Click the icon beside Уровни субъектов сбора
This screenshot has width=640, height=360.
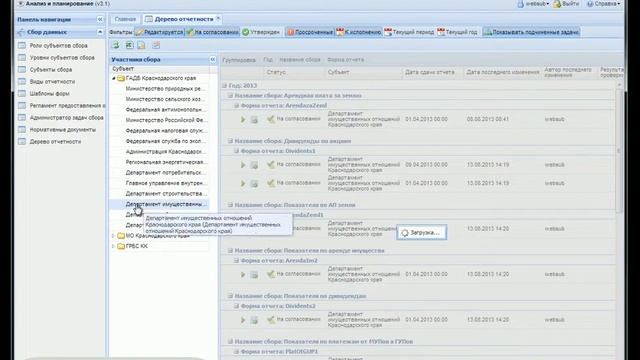pyautogui.click(x=22, y=58)
